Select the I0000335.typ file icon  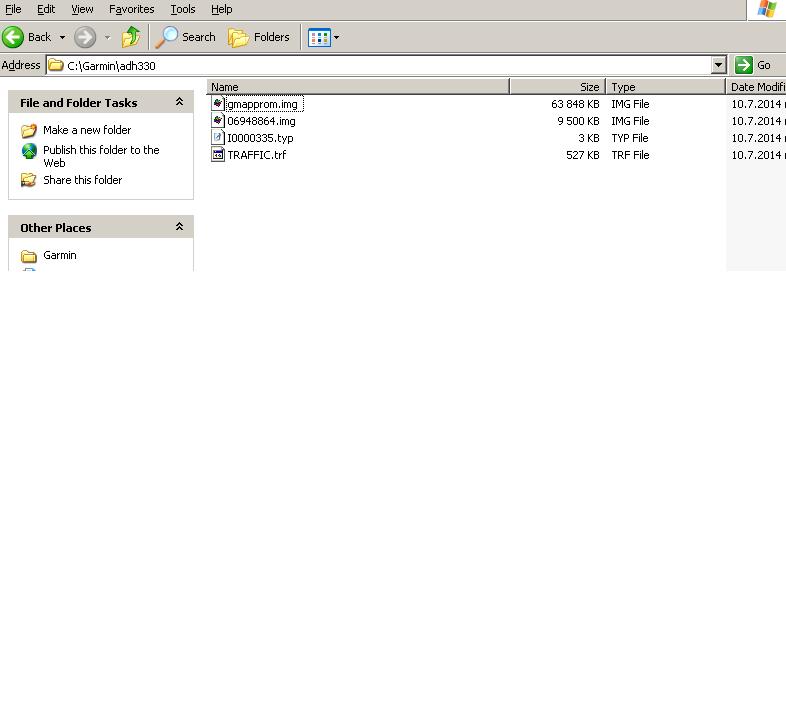[x=218, y=138]
